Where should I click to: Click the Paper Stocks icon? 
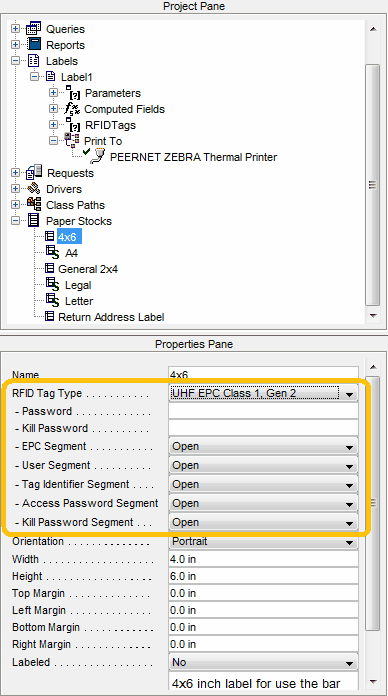[x=34, y=221]
